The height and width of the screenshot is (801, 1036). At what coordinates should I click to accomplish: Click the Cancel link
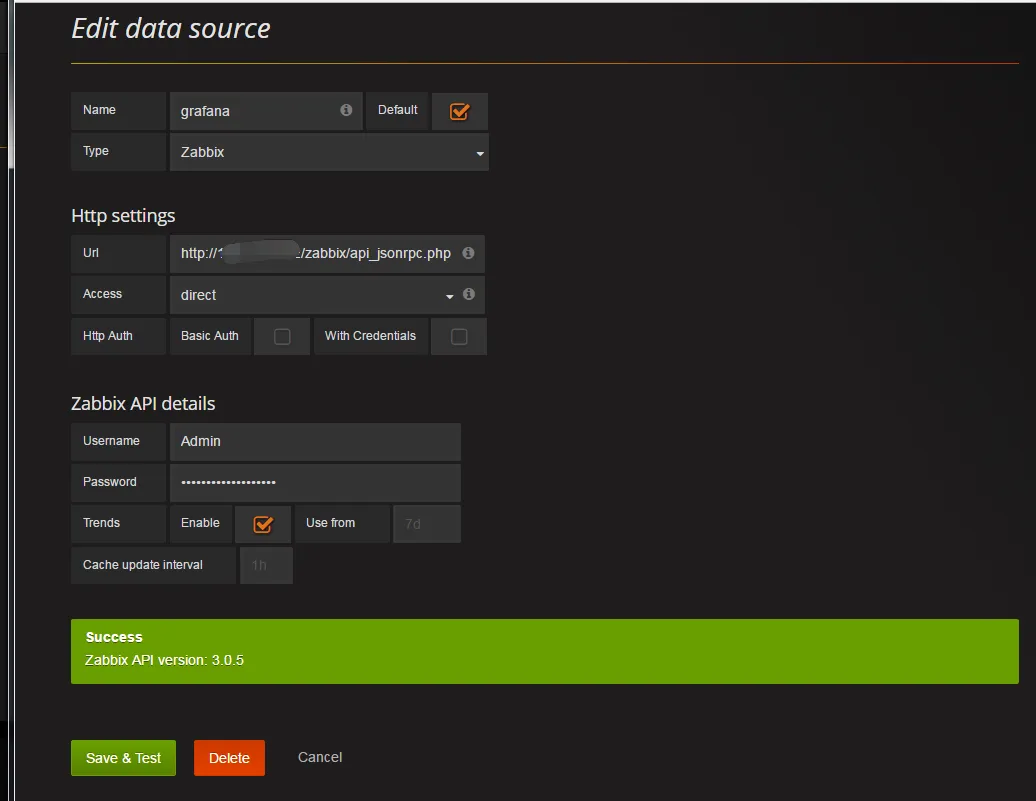tap(320, 757)
